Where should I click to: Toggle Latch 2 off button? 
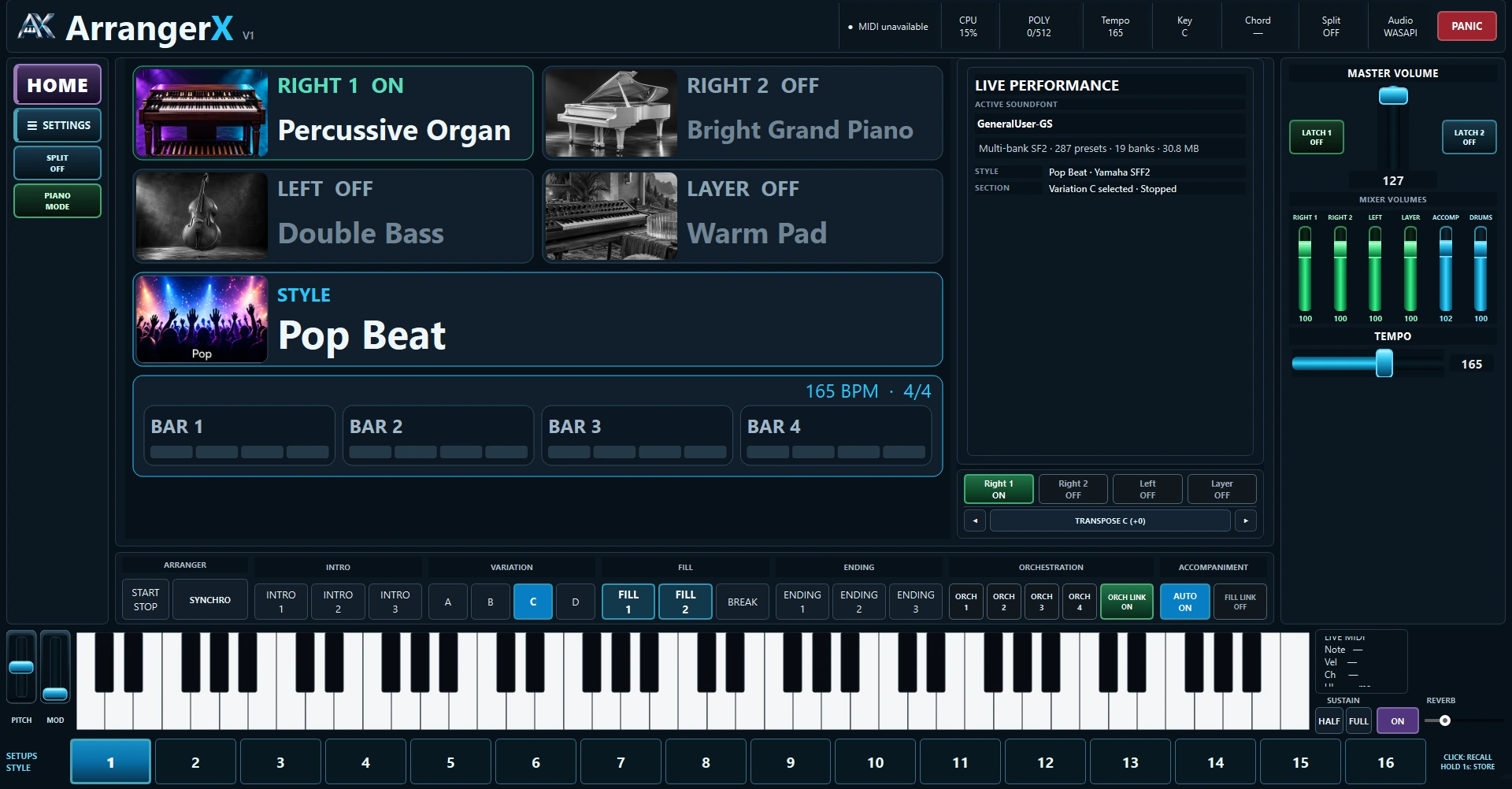click(x=1469, y=137)
